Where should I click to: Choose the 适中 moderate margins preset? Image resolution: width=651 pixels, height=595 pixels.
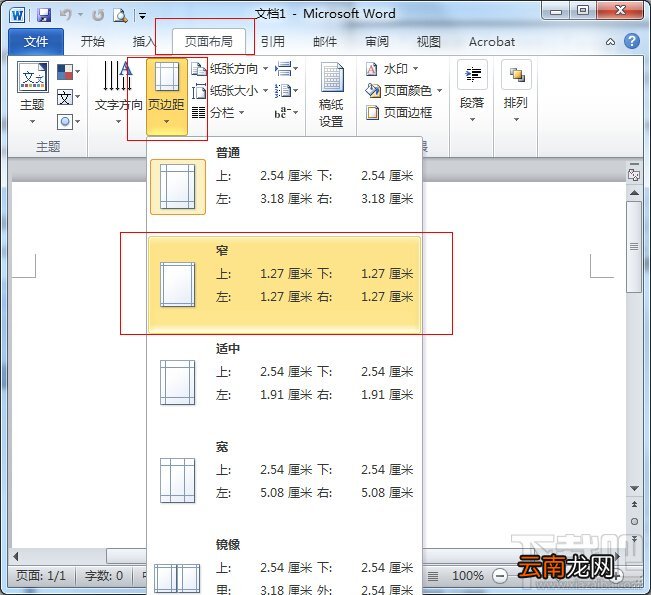click(x=285, y=382)
